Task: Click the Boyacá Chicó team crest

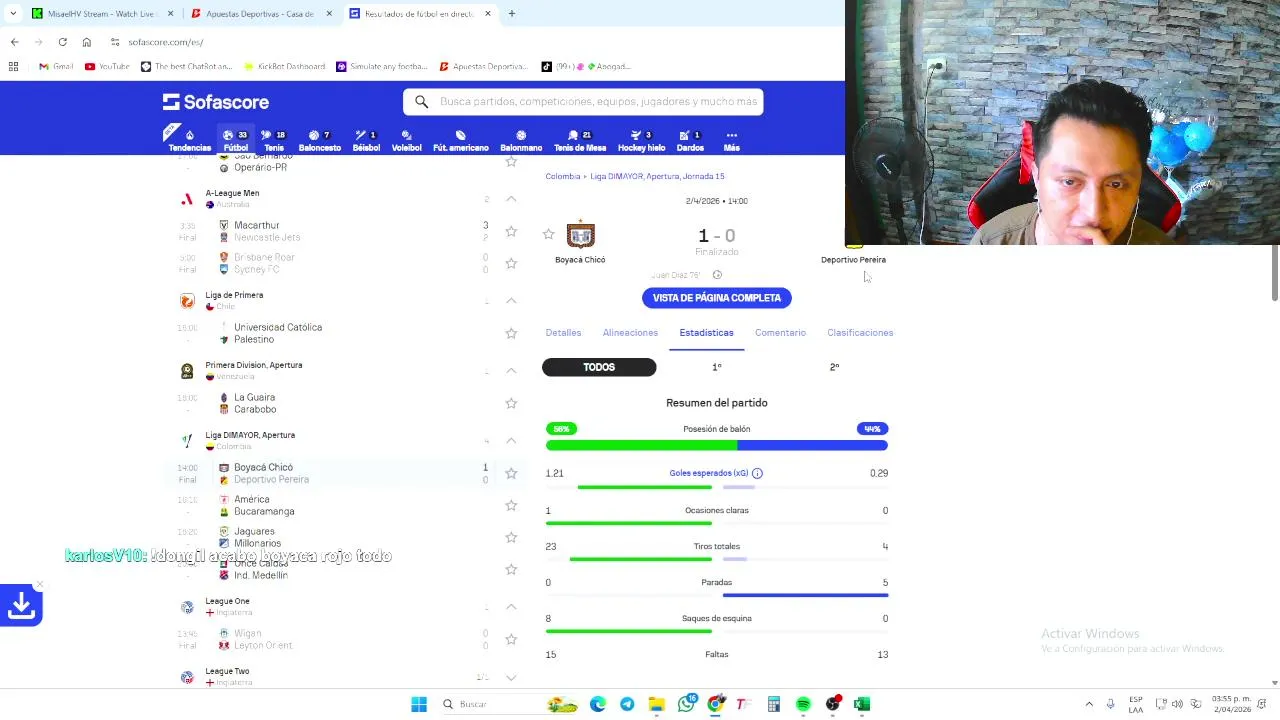Action: (x=580, y=235)
